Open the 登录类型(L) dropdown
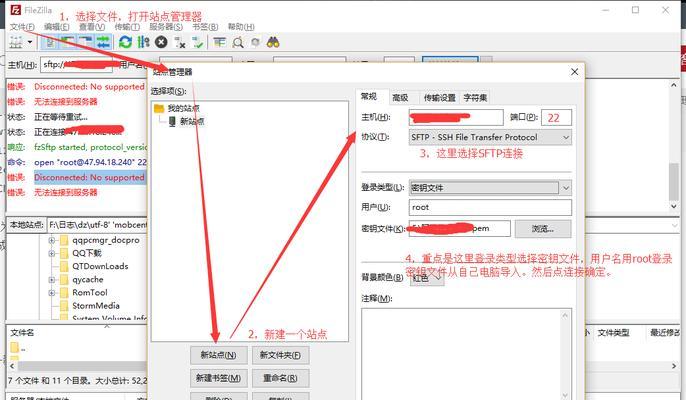Viewport: 686px width, 400px height. pyautogui.click(x=490, y=188)
